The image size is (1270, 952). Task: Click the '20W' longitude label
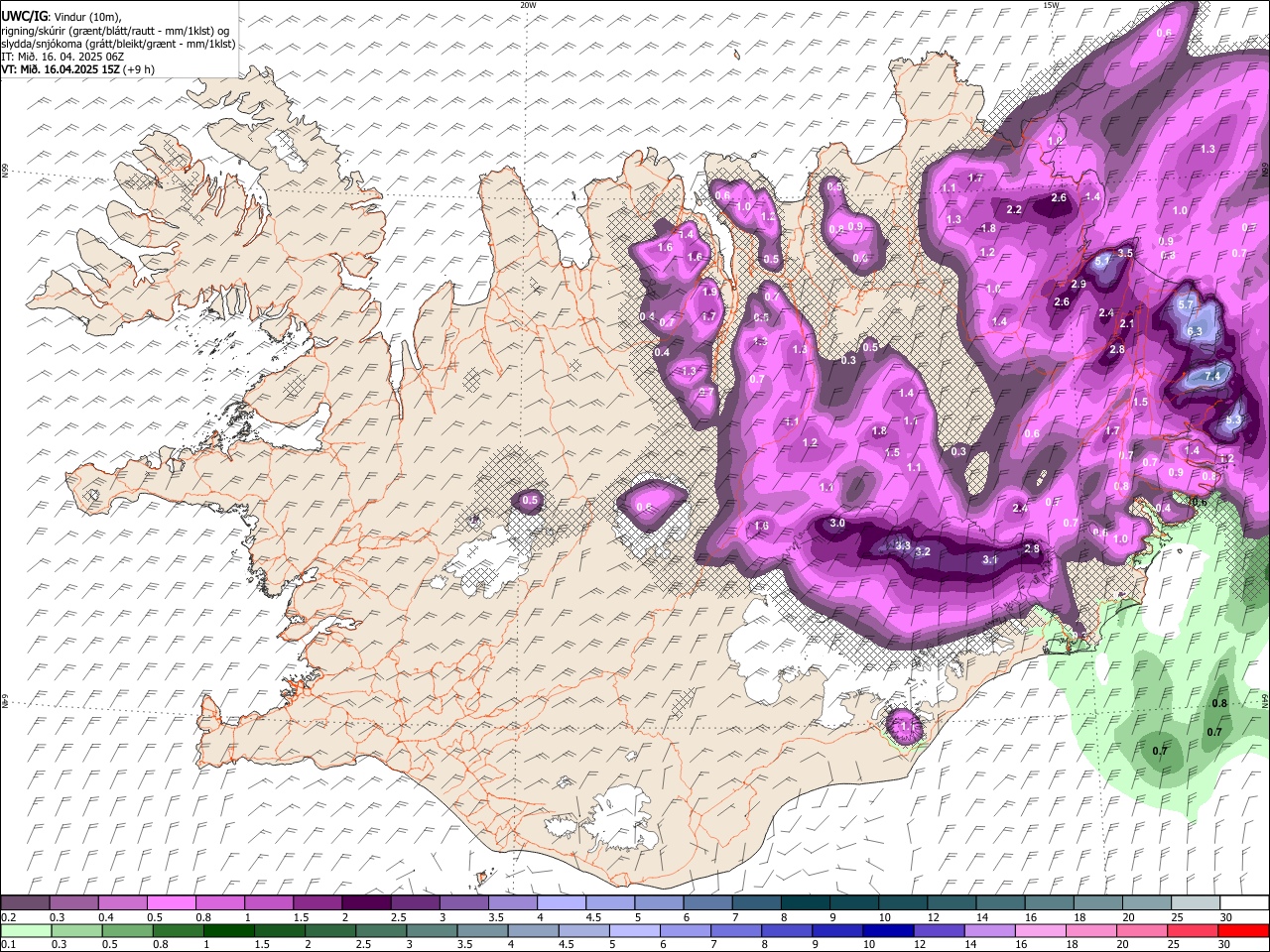point(528,5)
